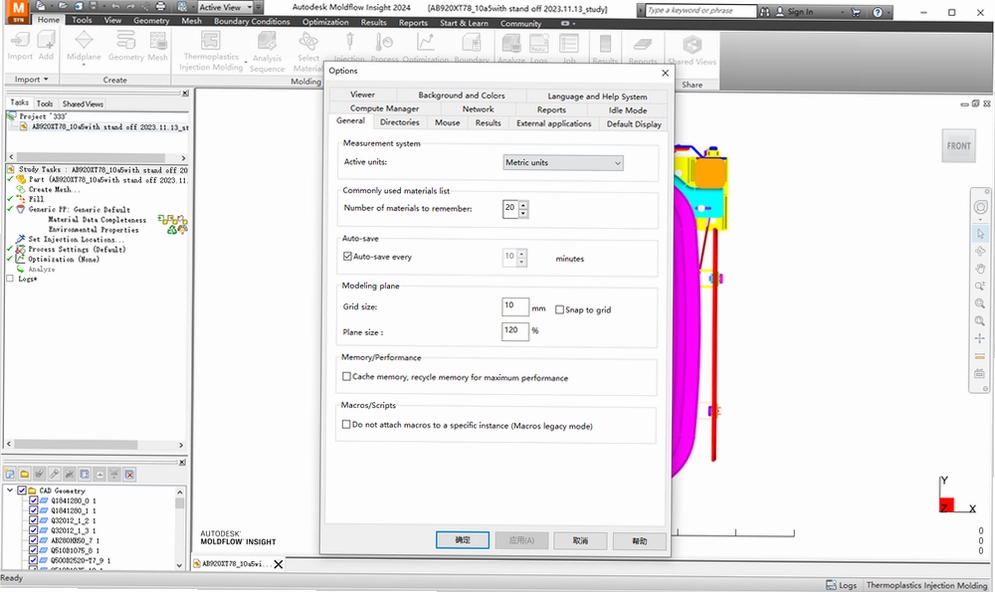Uncheck the CAD Geometry layer checkbox
The width and height of the screenshot is (995, 592).
click(x=22, y=490)
